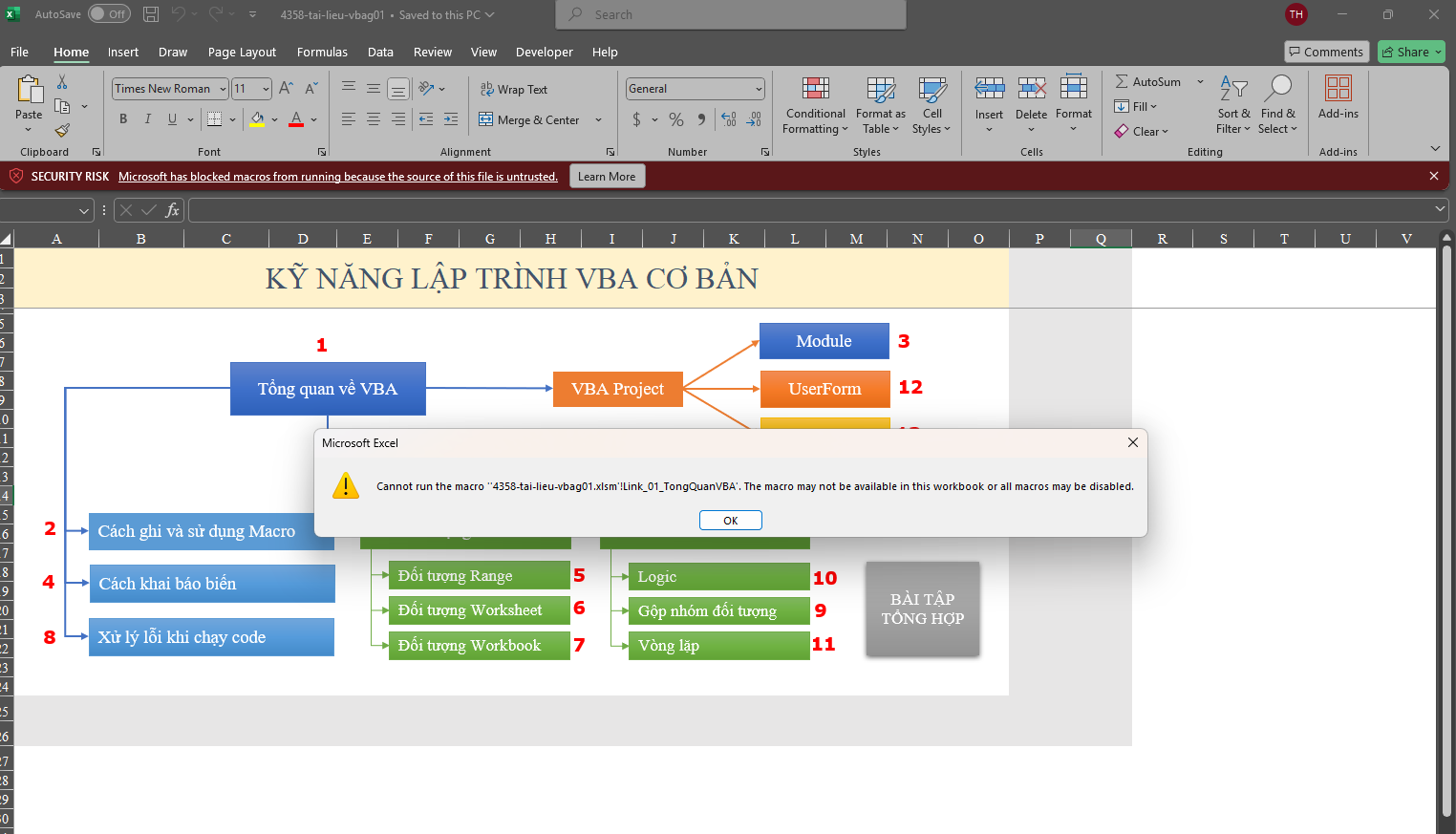Toggle Bold formatting
The height and width of the screenshot is (834, 1456).
123,119
